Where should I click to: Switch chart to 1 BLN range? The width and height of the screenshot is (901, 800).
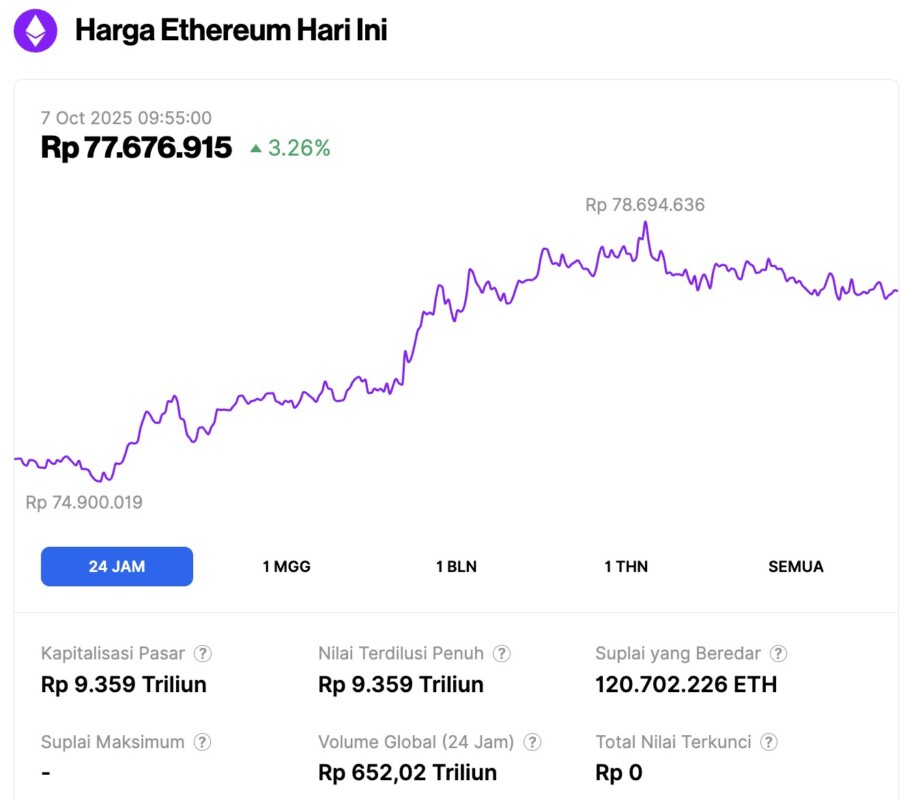pos(456,566)
